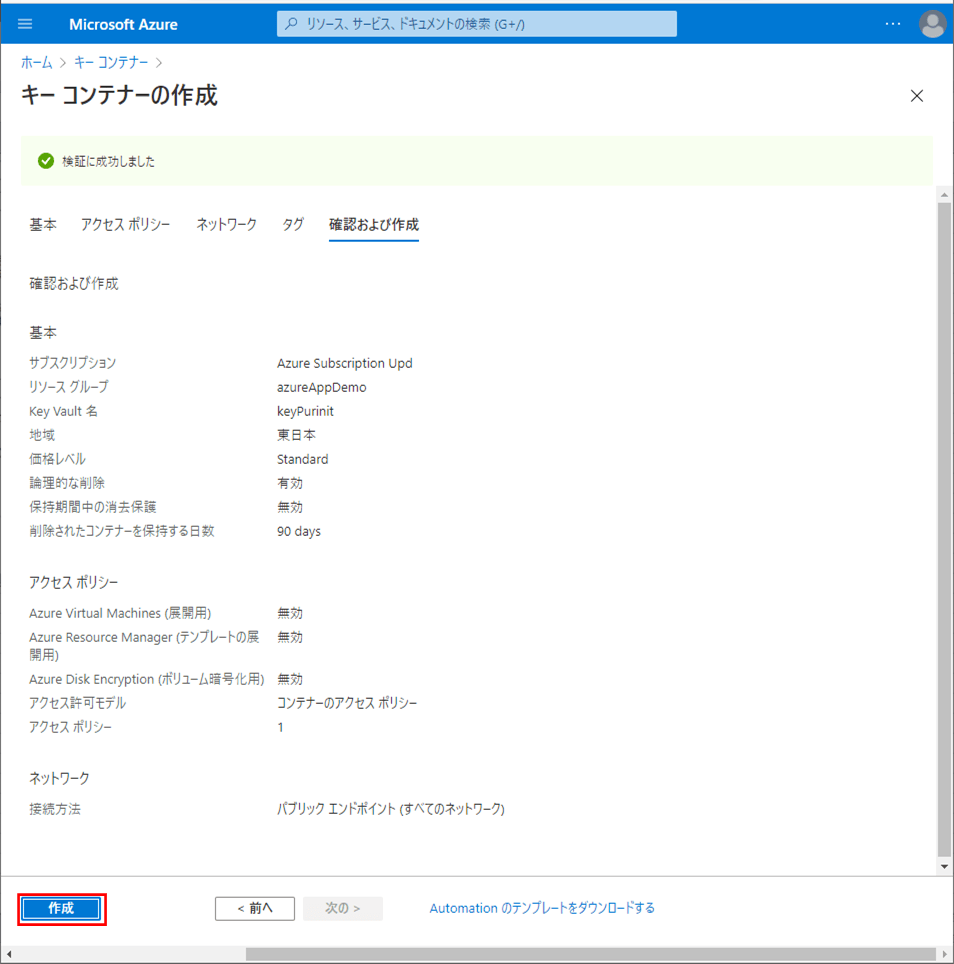
Task: Click the 論理的な削除 label
Action: (x=67, y=483)
